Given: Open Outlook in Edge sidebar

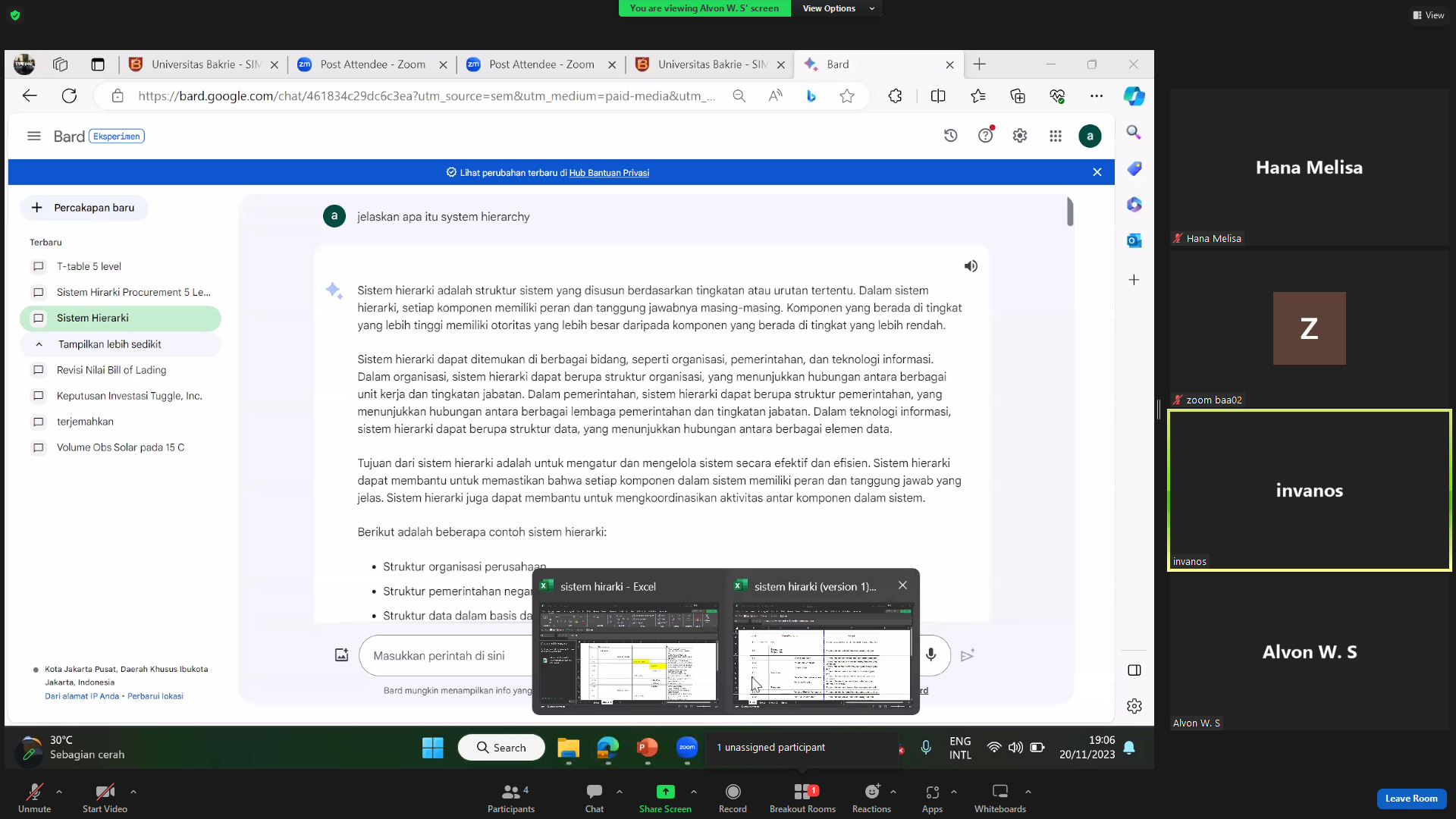Looking at the screenshot, I should (1134, 240).
